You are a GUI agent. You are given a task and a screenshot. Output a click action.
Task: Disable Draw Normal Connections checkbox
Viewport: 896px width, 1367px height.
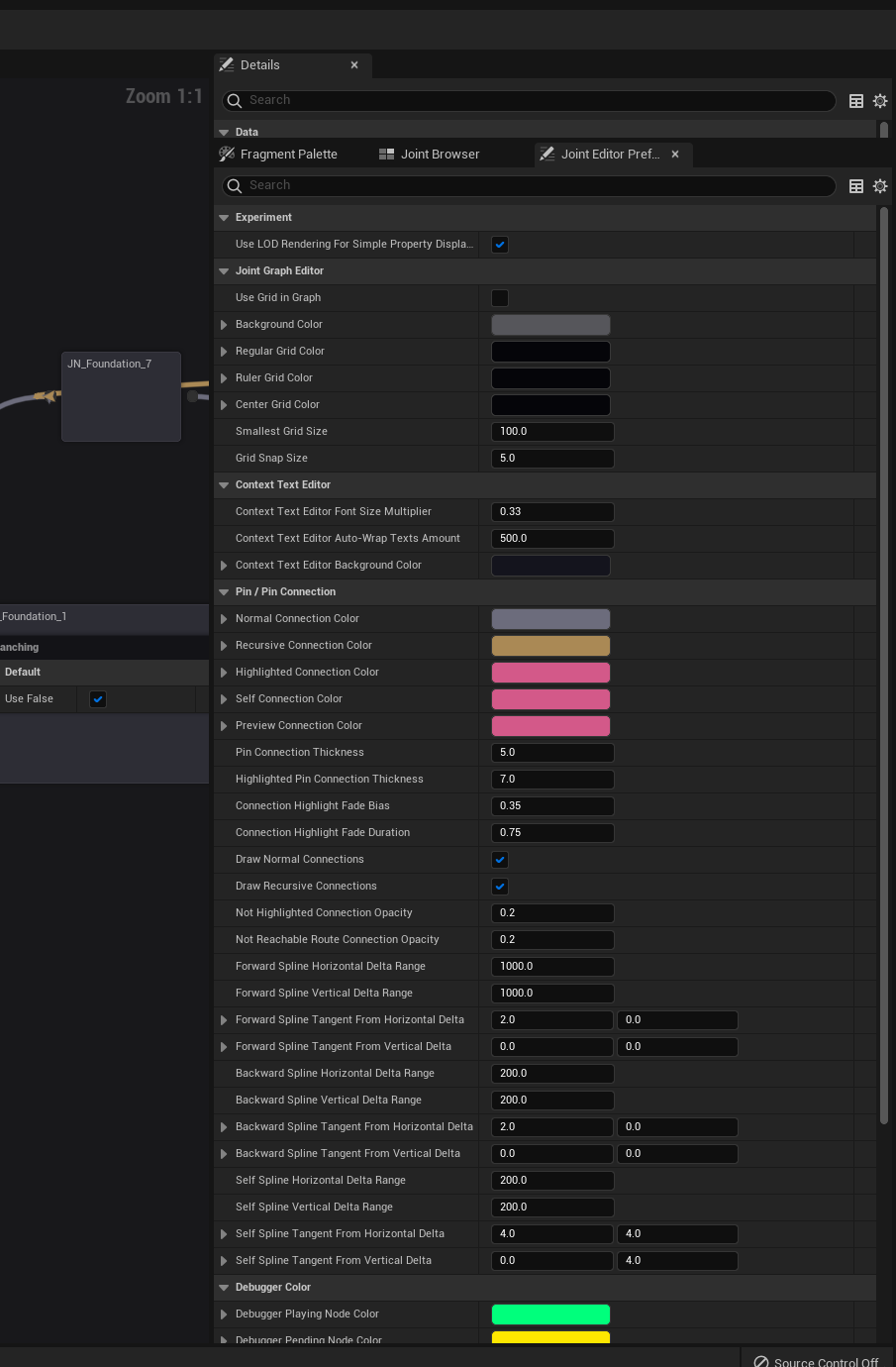pyautogui.click(x=500, y=860)
